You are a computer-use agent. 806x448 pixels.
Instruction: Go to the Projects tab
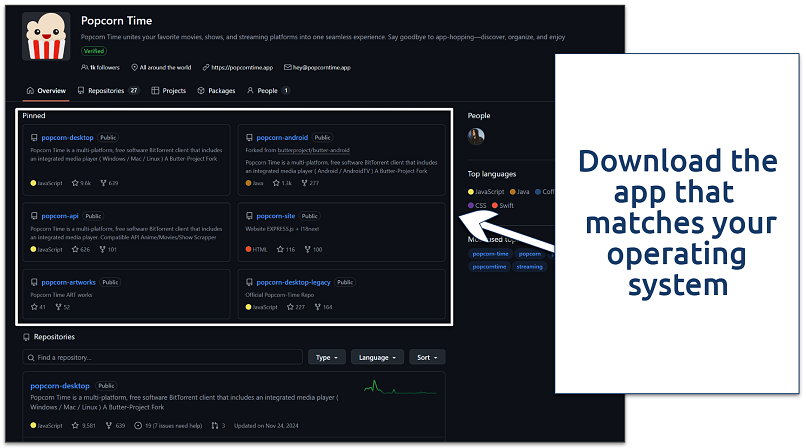click(x=169, y=90)
